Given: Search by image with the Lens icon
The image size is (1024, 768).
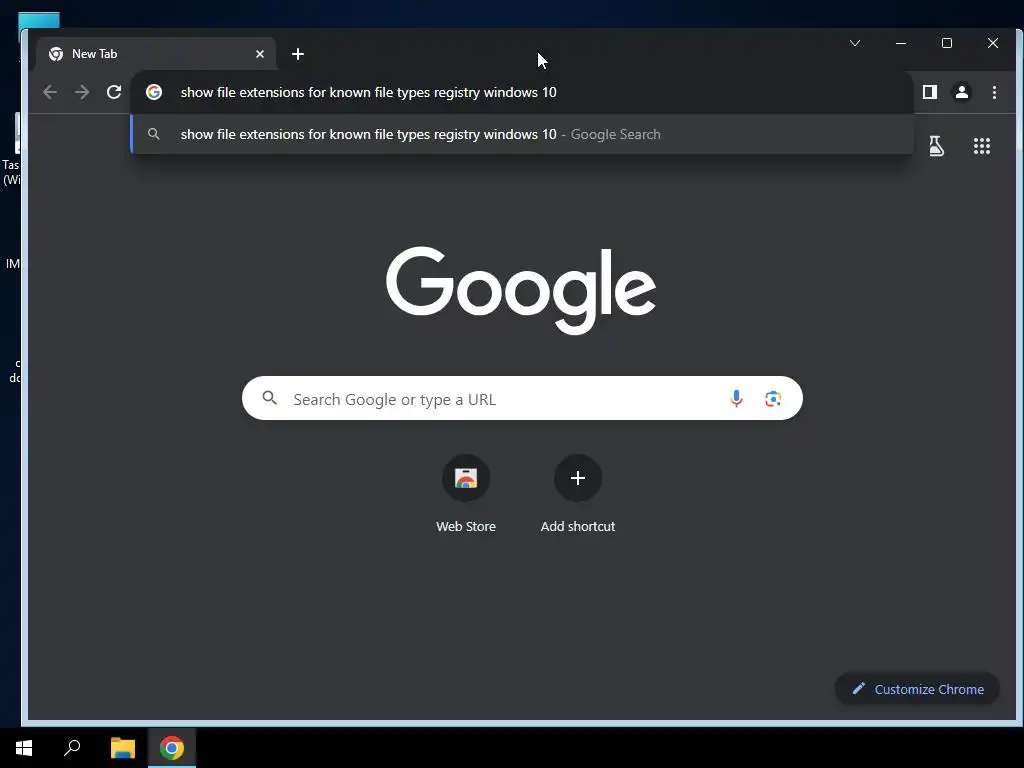Looking at the screenshot, I should point(773,398).
